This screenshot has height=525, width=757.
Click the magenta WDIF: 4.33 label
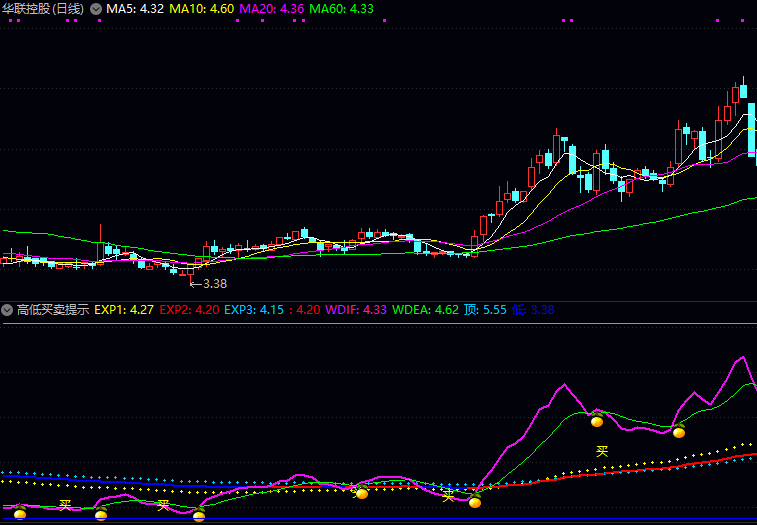pyautogui.click(x=356, y=310)
